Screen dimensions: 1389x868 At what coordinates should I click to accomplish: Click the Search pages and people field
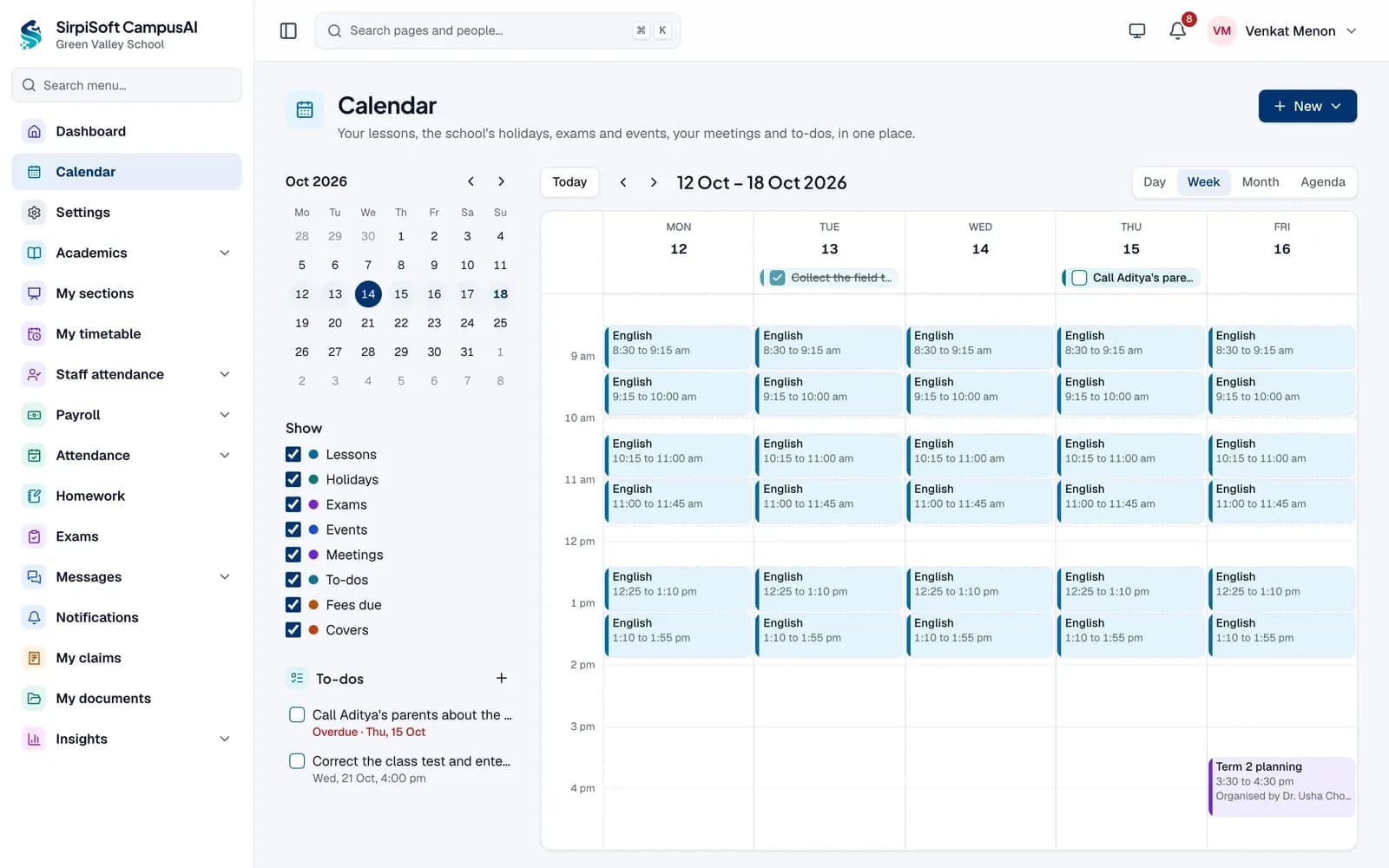click(x=497, y=30)
